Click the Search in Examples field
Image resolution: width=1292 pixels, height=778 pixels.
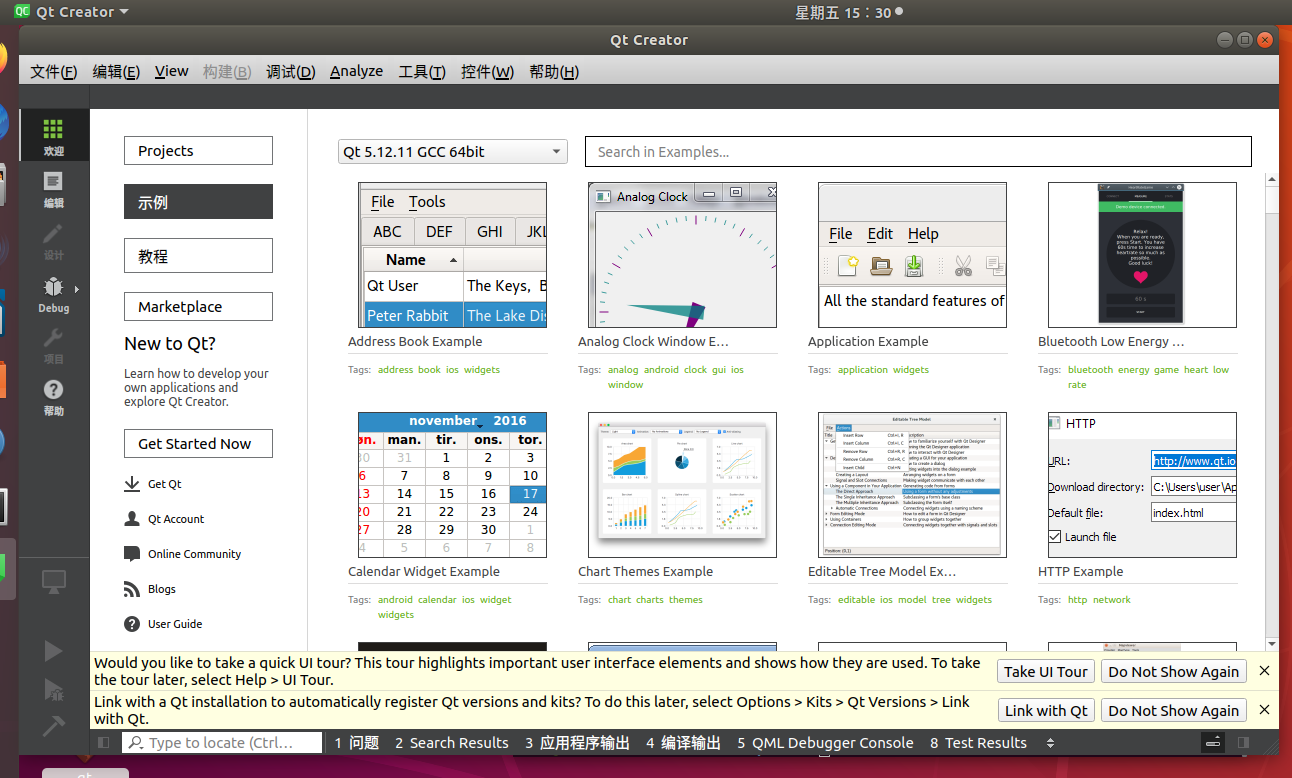click(918, 151)
